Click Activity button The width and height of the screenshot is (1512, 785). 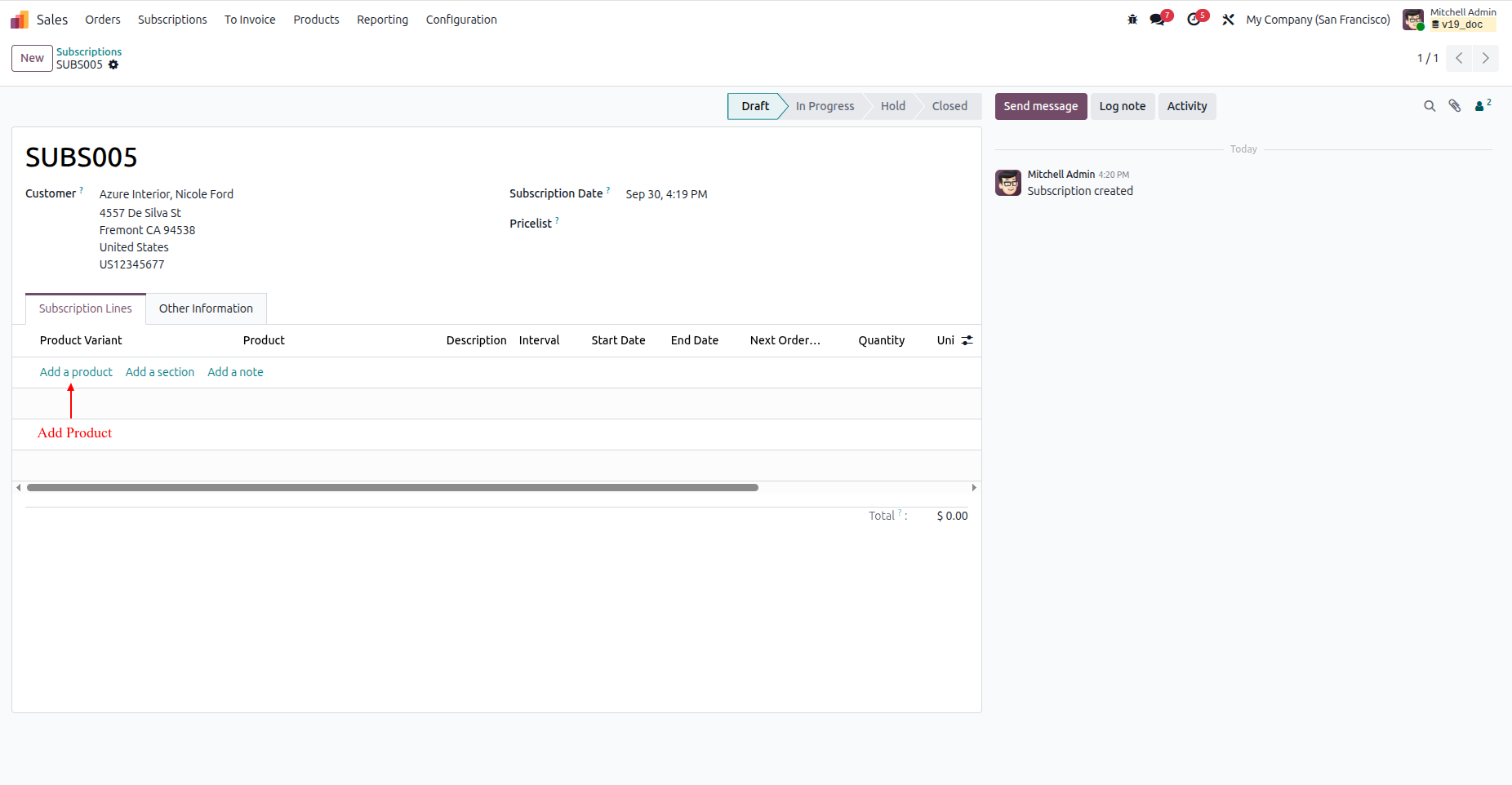pos(1187,106)
